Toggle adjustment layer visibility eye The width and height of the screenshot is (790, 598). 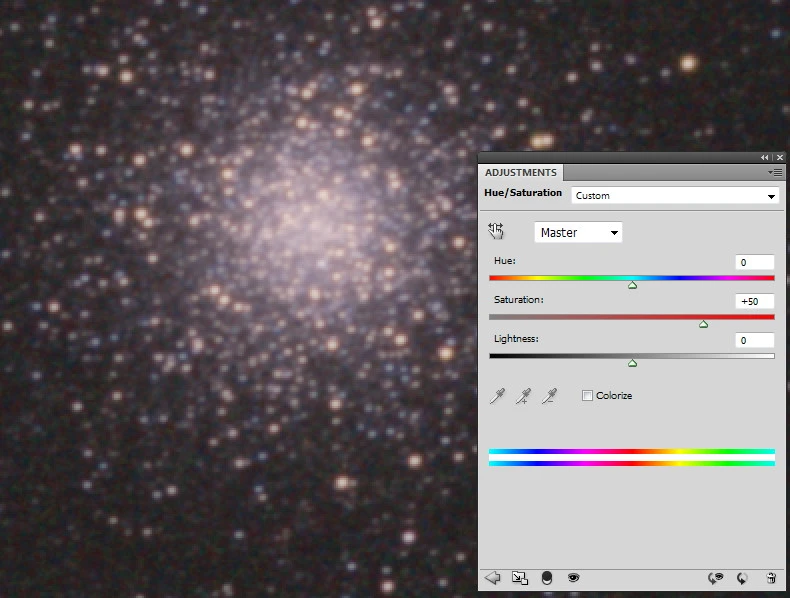tap(573, 578)
